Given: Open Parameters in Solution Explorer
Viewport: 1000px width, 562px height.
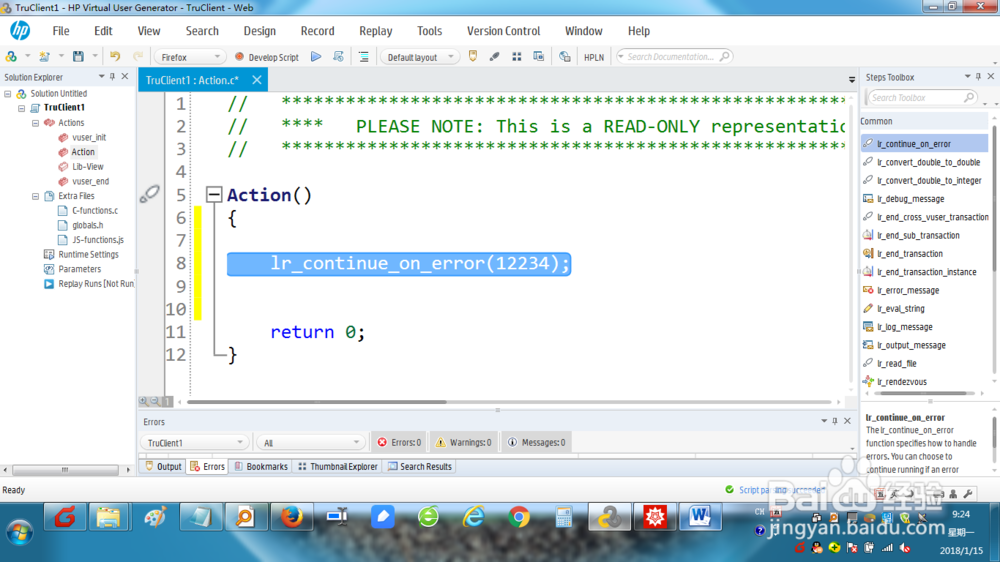Looking at the screenshot, I should tap(79, 269).
